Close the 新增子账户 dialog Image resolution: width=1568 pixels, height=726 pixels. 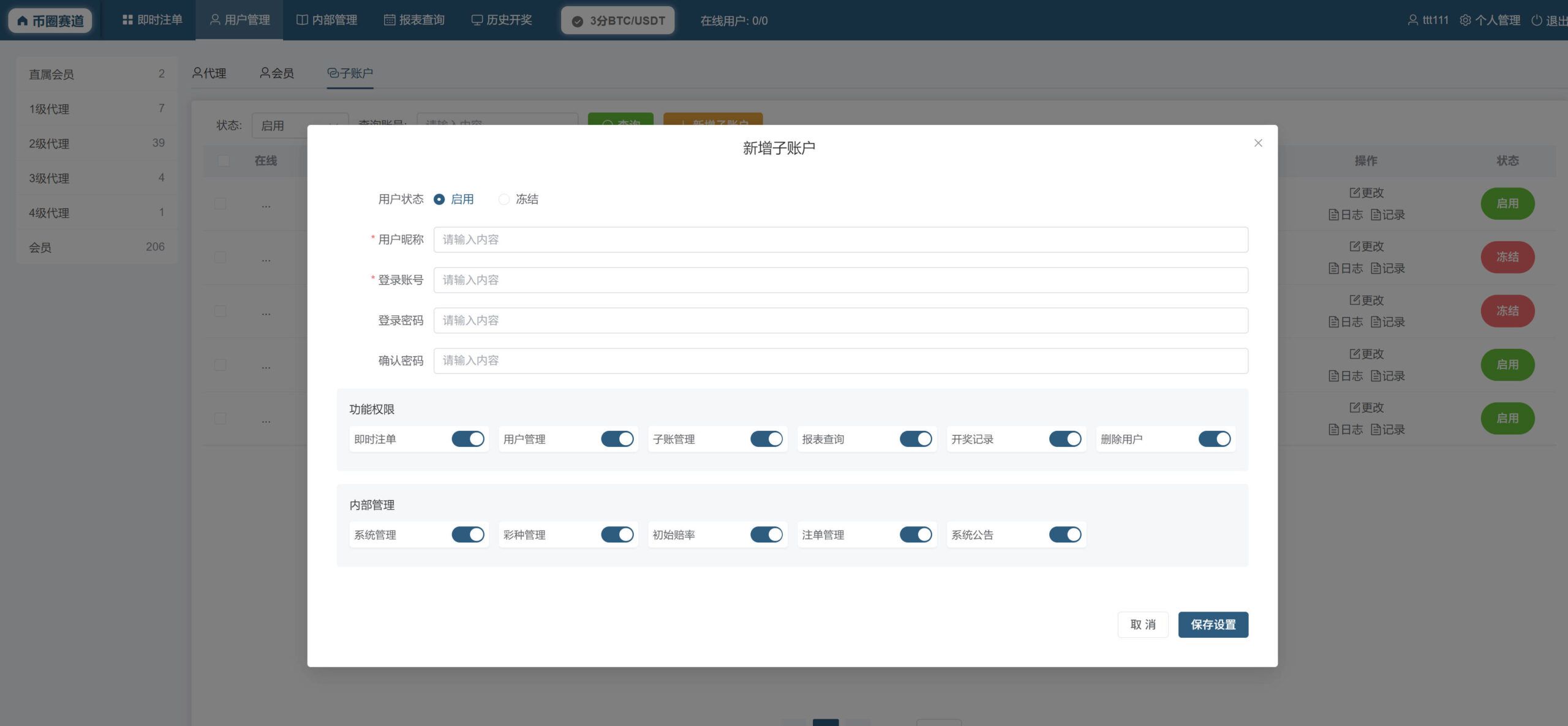(1258, 143)
